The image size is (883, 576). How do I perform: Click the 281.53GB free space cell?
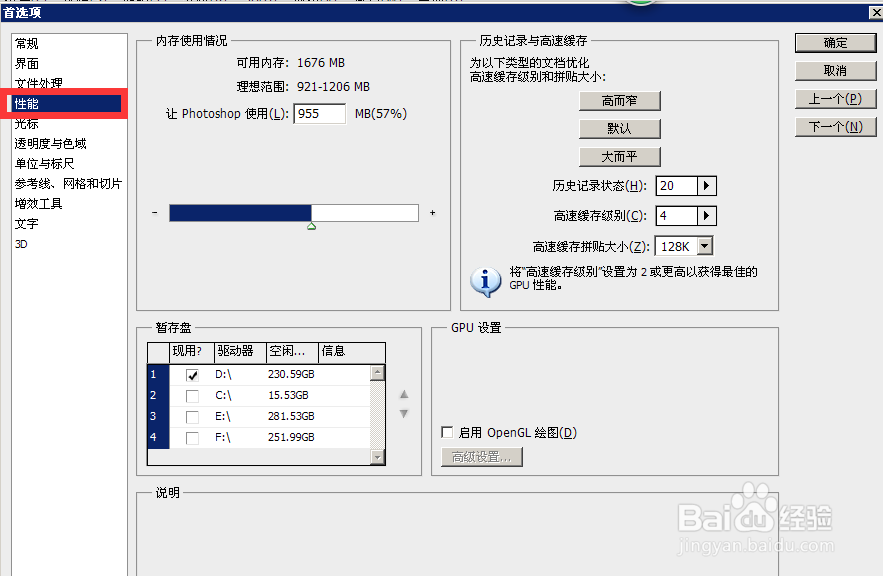click(291, 416)
